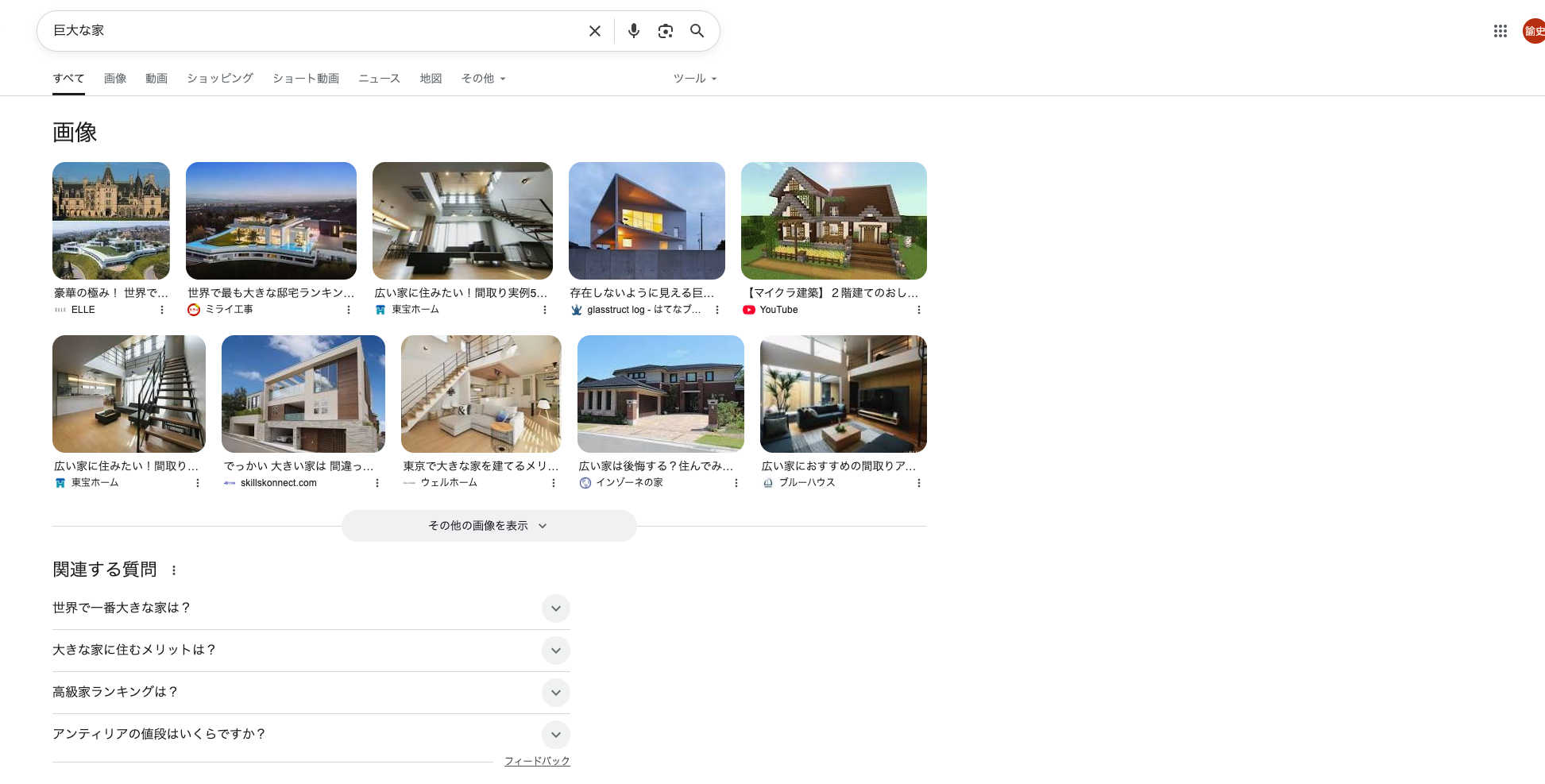The image size is (1545, 784).
Task: Open the account profile avatar
Action: pos(1534,31)
